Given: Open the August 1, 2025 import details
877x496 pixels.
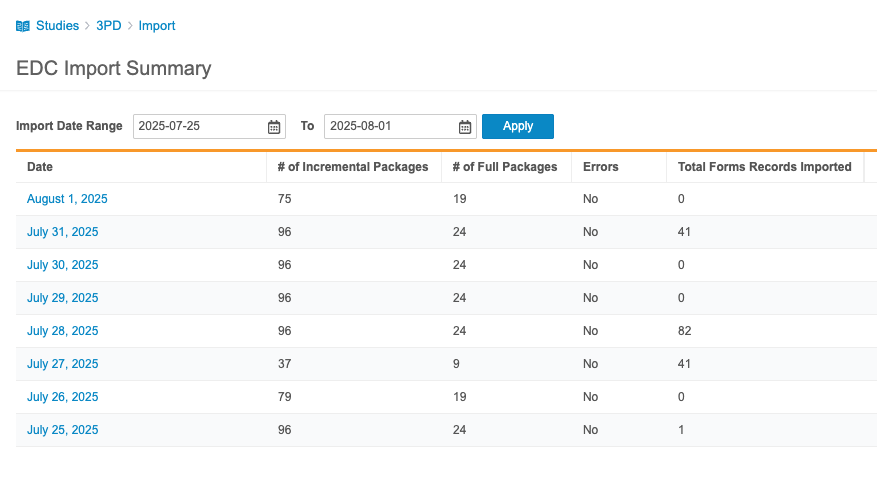Looking at the screenshot, I should [x=67, y=199].
